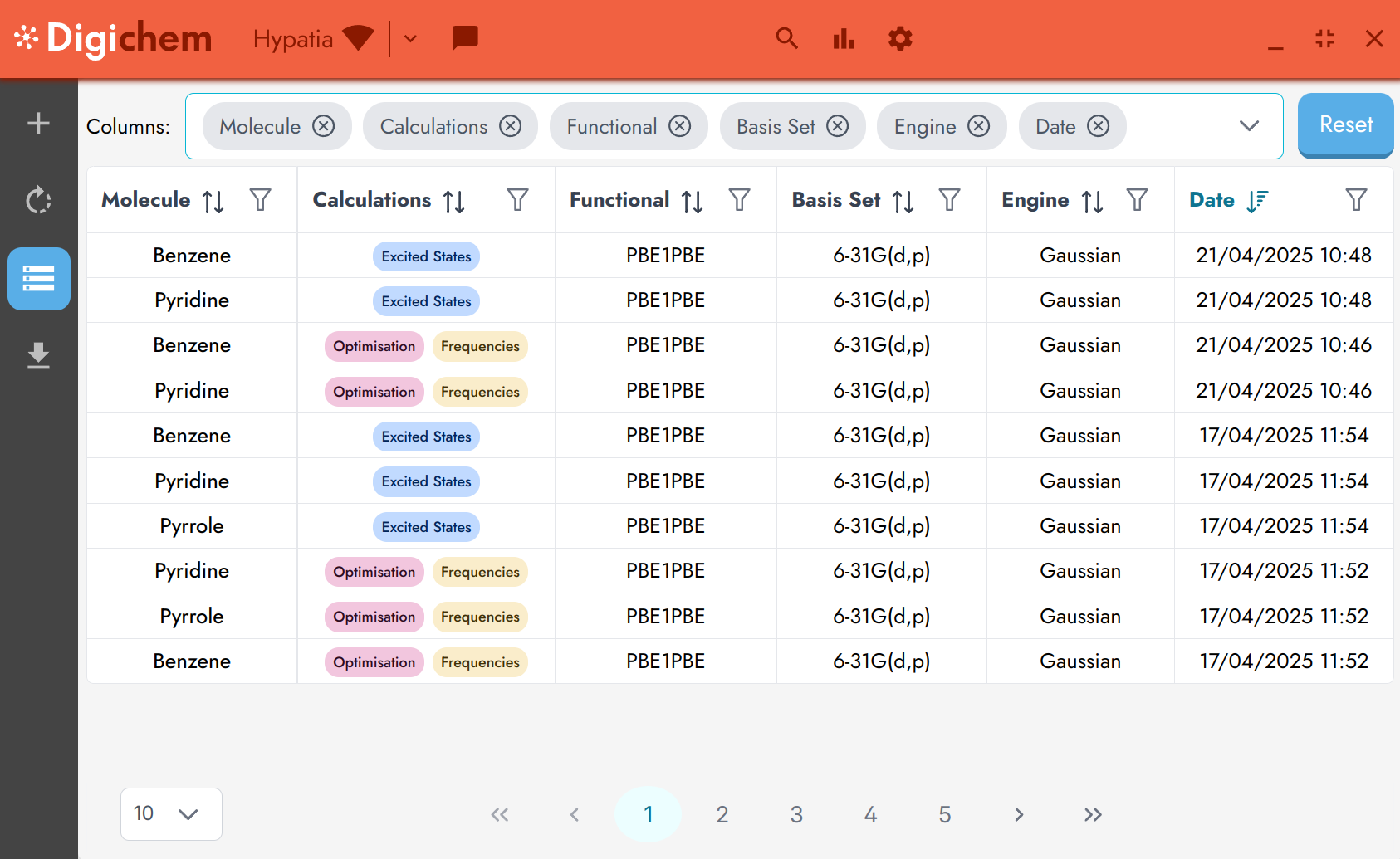This screenshot has width=1400, height=859.
Task: Click the Molecule column header text
Action: click(x=146, y=200)
